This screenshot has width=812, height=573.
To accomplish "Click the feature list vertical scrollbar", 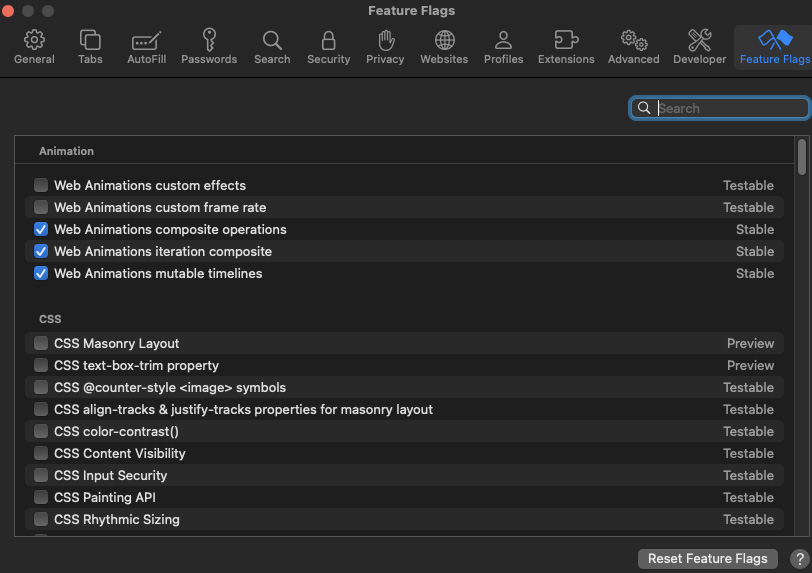I will pos(802,157).
